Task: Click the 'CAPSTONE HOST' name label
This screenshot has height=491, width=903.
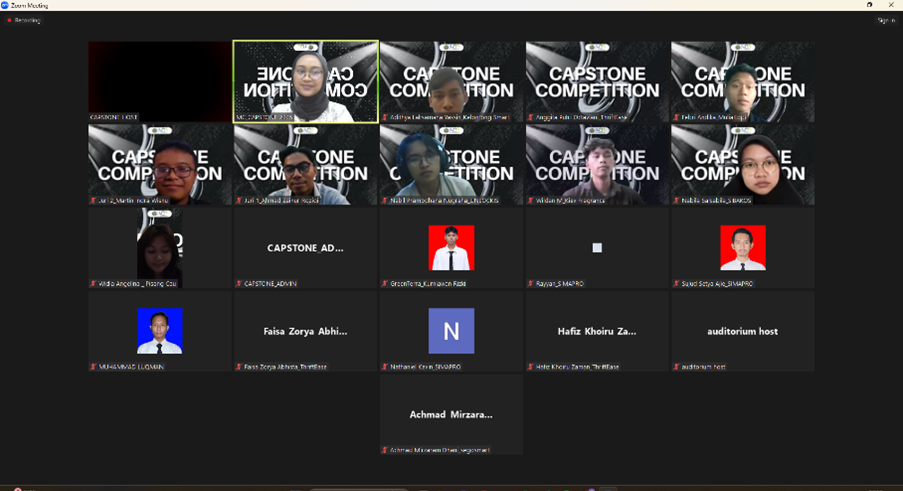Action: point(113,117)
